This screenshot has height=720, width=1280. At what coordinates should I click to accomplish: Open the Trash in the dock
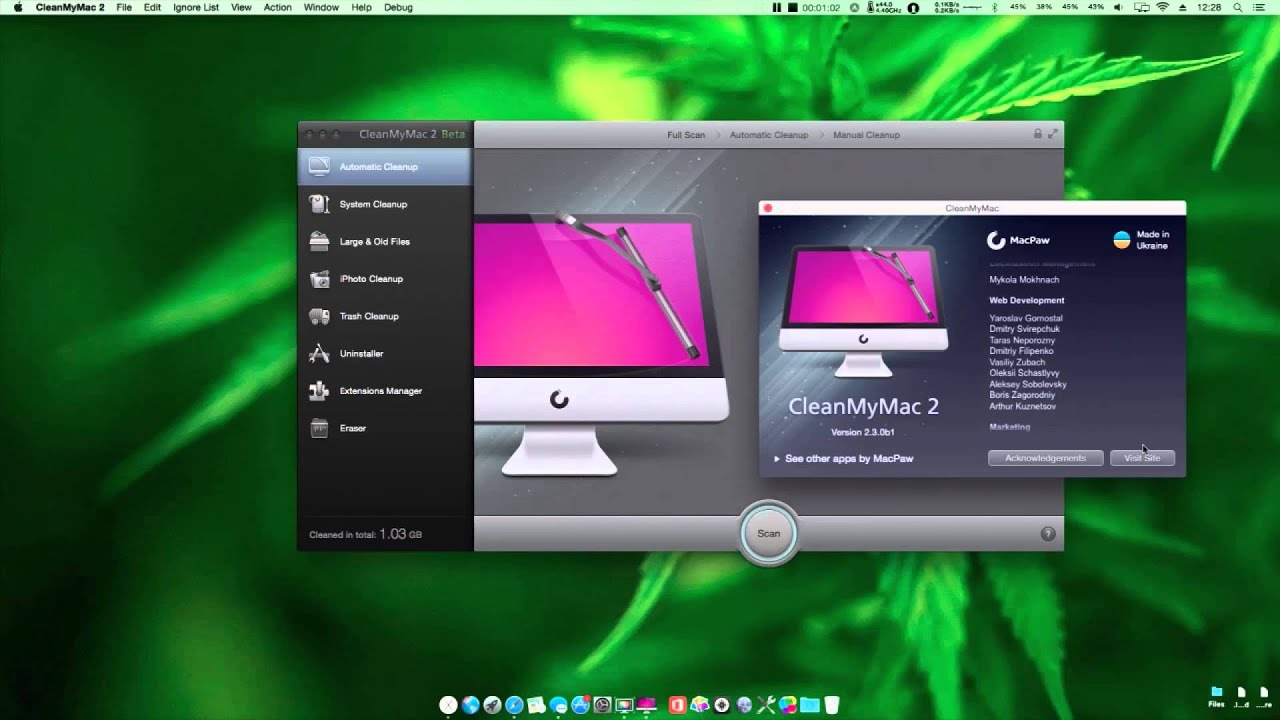[x=832, y=705]
